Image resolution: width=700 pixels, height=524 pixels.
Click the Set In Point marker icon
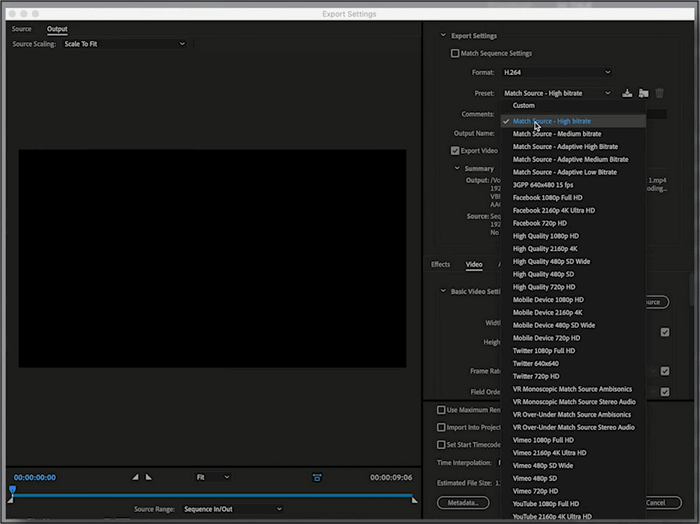136,477
